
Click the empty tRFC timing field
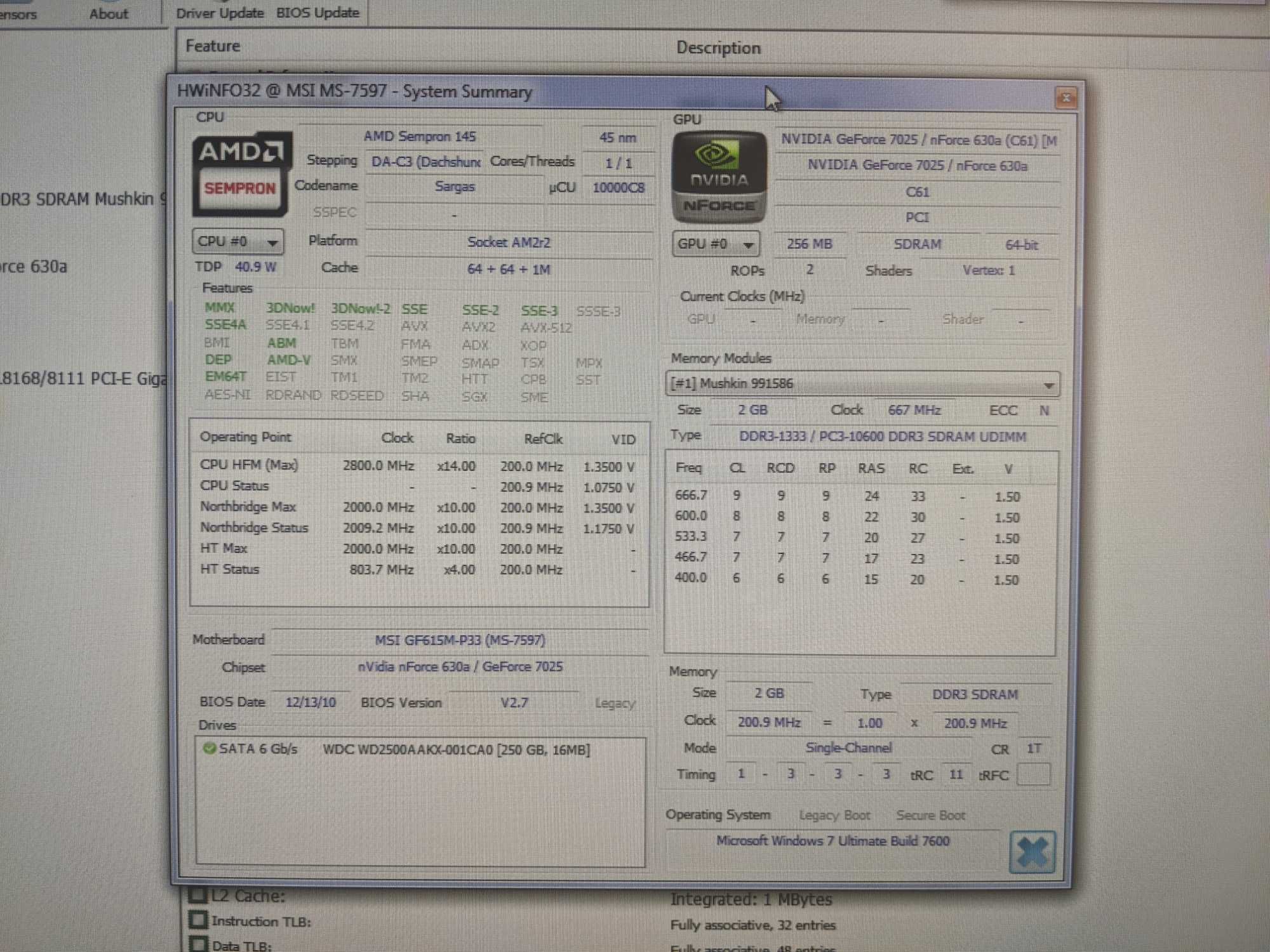click(x=1033, y=775)
